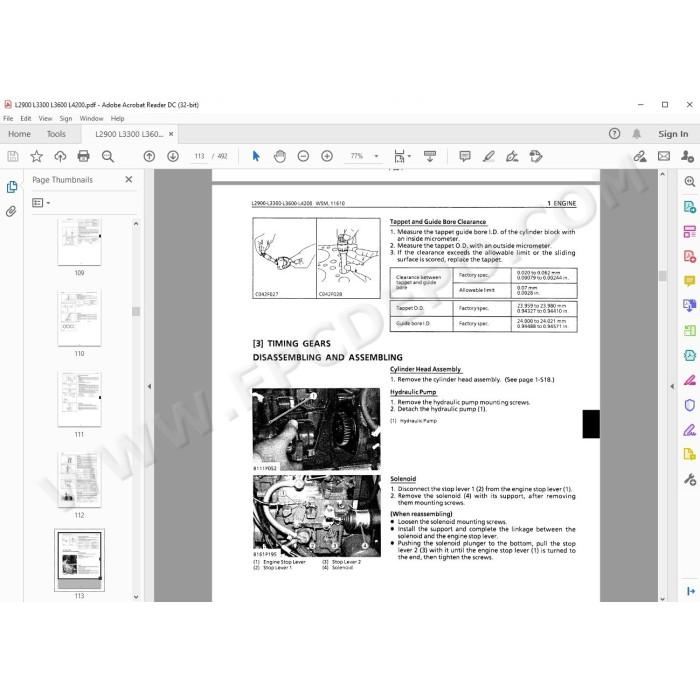Select the L2900 L3300 L360... document tab

coord(129,134)
